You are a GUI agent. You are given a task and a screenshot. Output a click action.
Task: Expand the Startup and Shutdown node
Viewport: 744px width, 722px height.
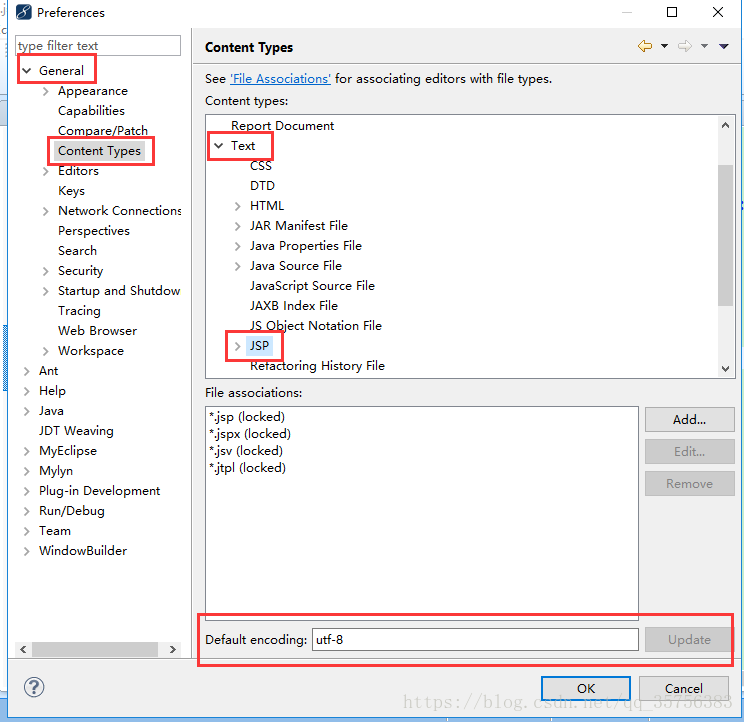[x=46, y=291]
